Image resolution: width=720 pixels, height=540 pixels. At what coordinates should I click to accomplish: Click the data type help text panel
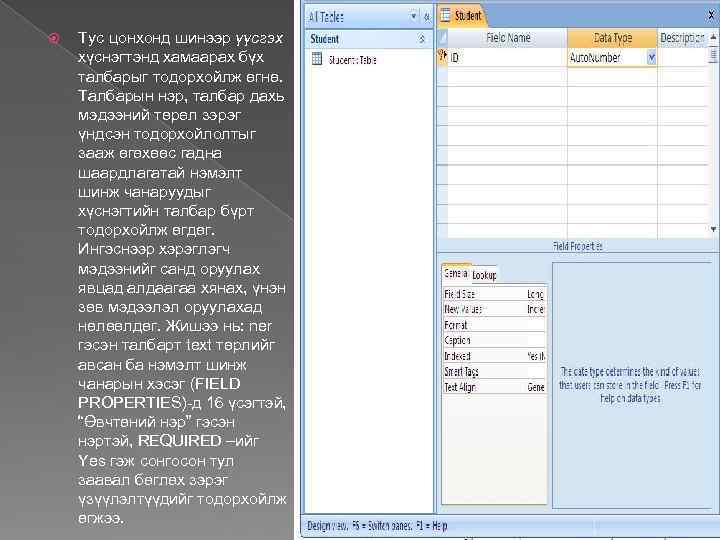point(631,385)
